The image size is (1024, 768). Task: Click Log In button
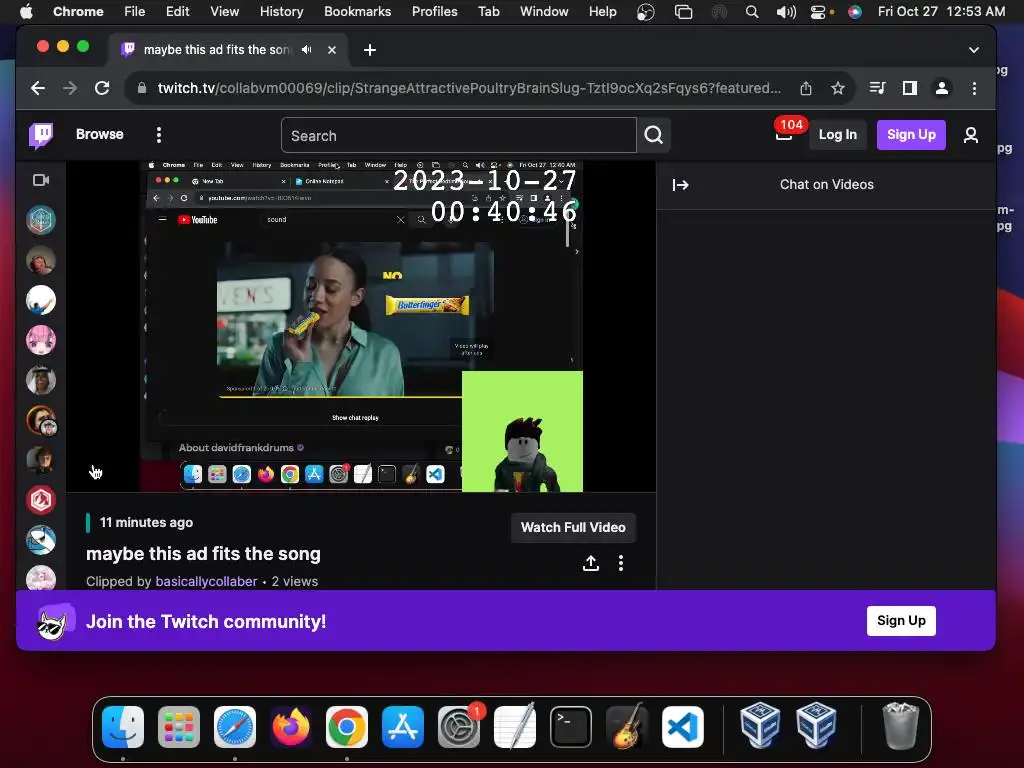[x=837, y=135]
